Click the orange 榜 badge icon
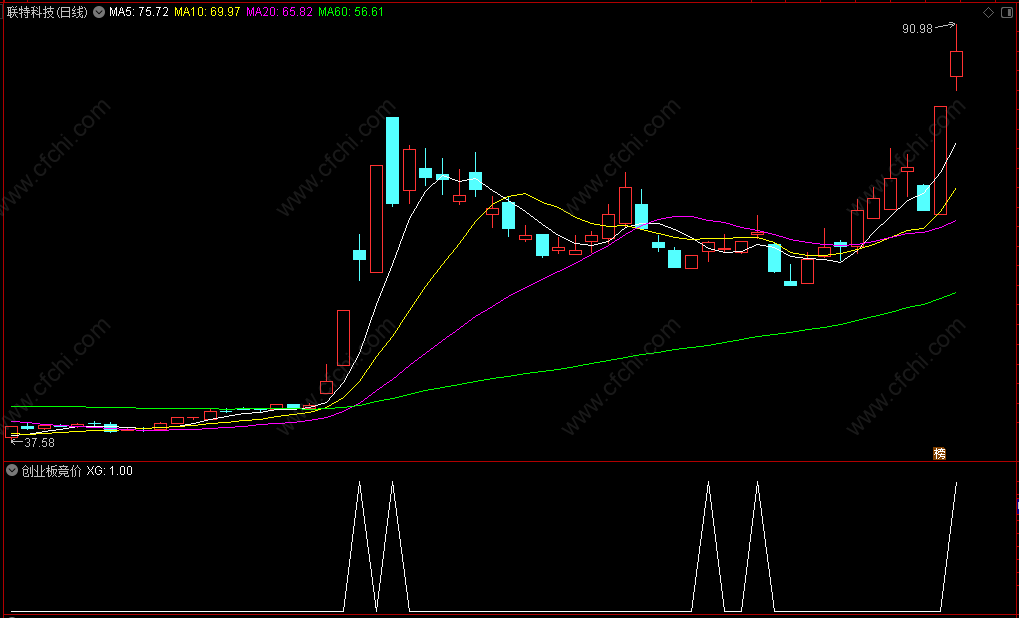1019x618 pixels. pos(940,454)
